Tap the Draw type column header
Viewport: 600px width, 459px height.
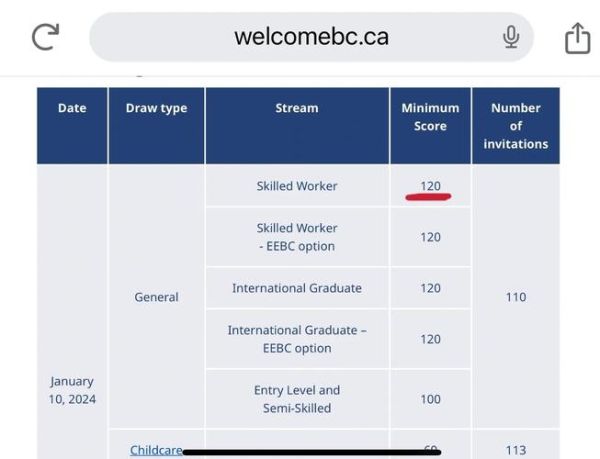(x=156, y=108)
